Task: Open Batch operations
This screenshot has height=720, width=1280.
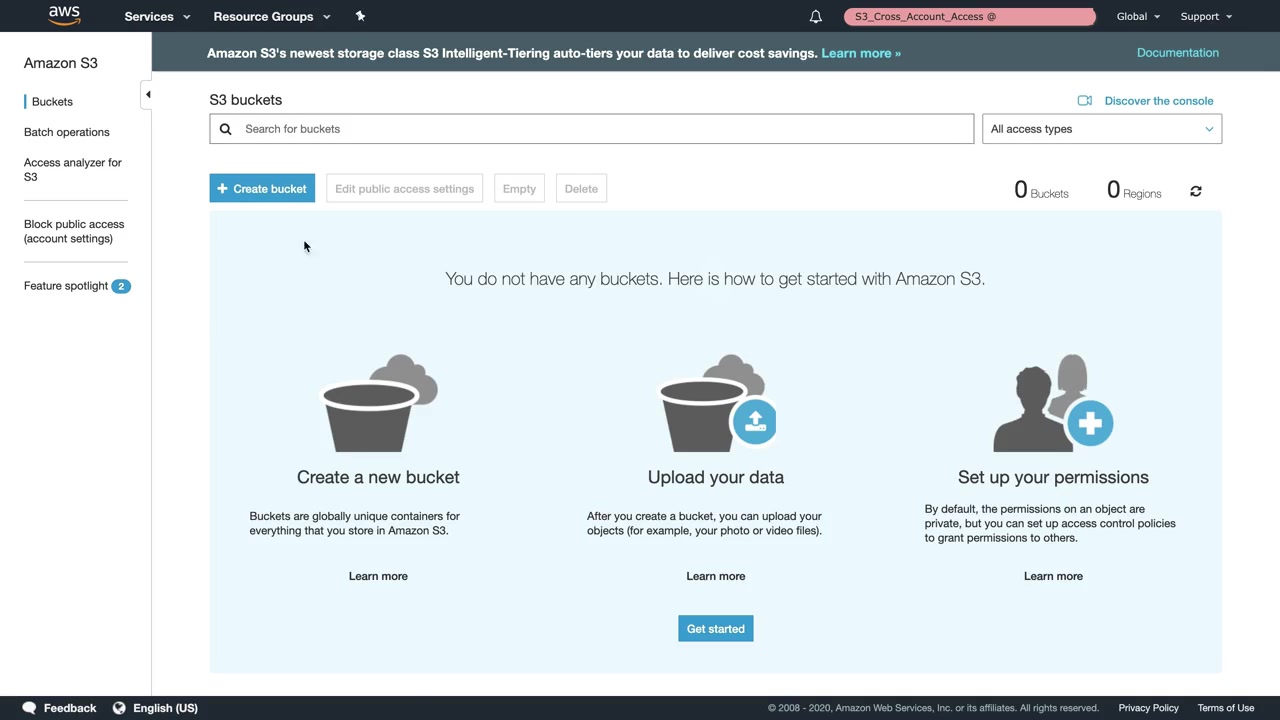Action: pos(67,132)
